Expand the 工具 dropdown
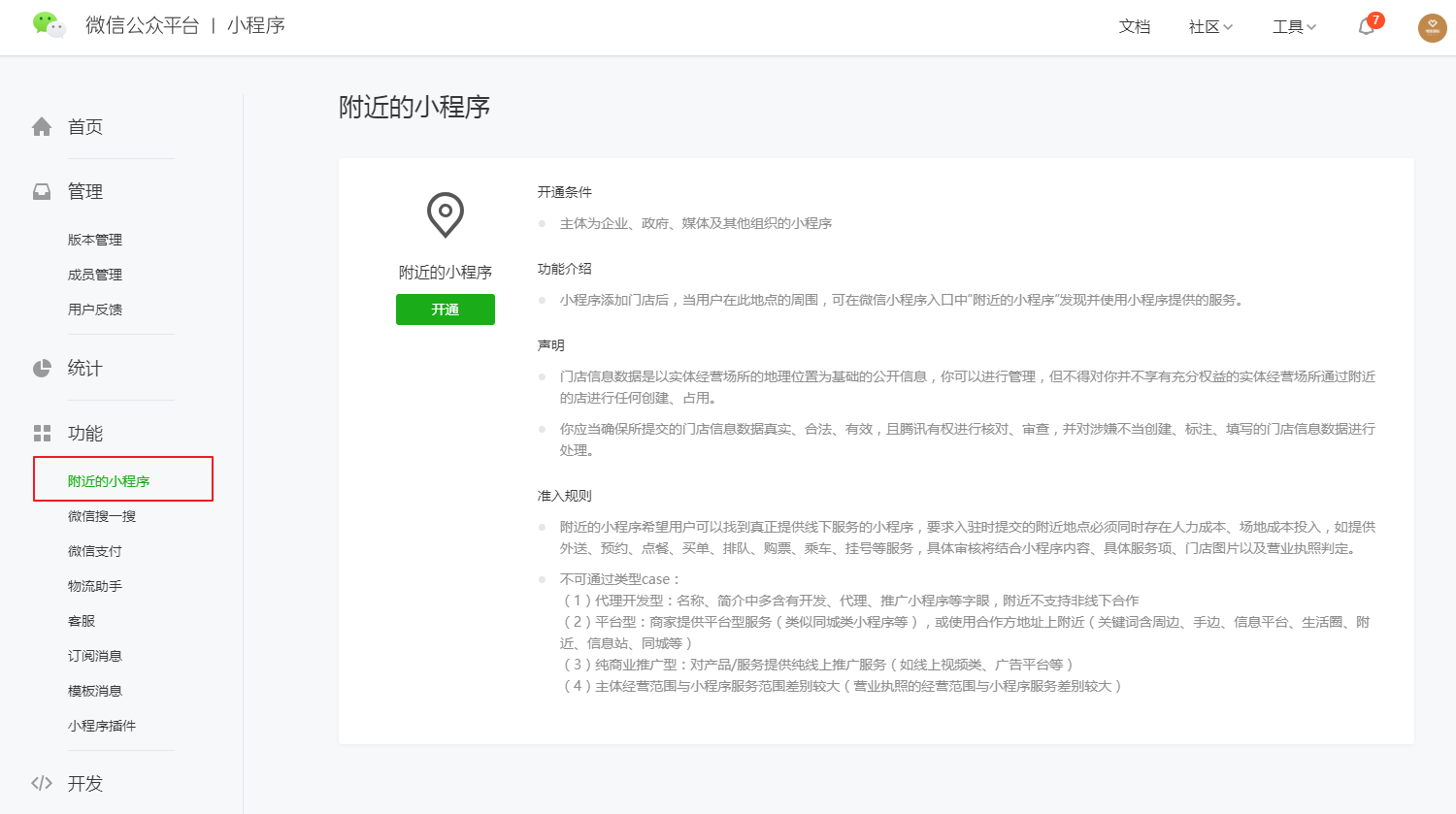The image size is (1456, 814). click(1294, 27)
